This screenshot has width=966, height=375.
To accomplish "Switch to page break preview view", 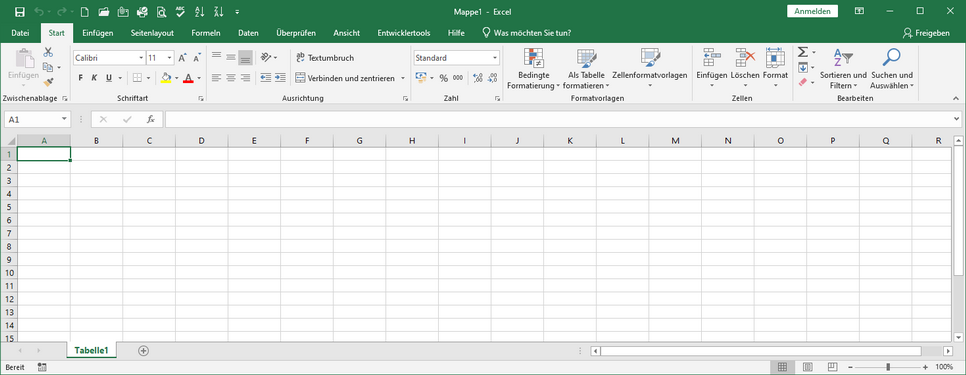I will pyautogui.click(x=832, y=367).
